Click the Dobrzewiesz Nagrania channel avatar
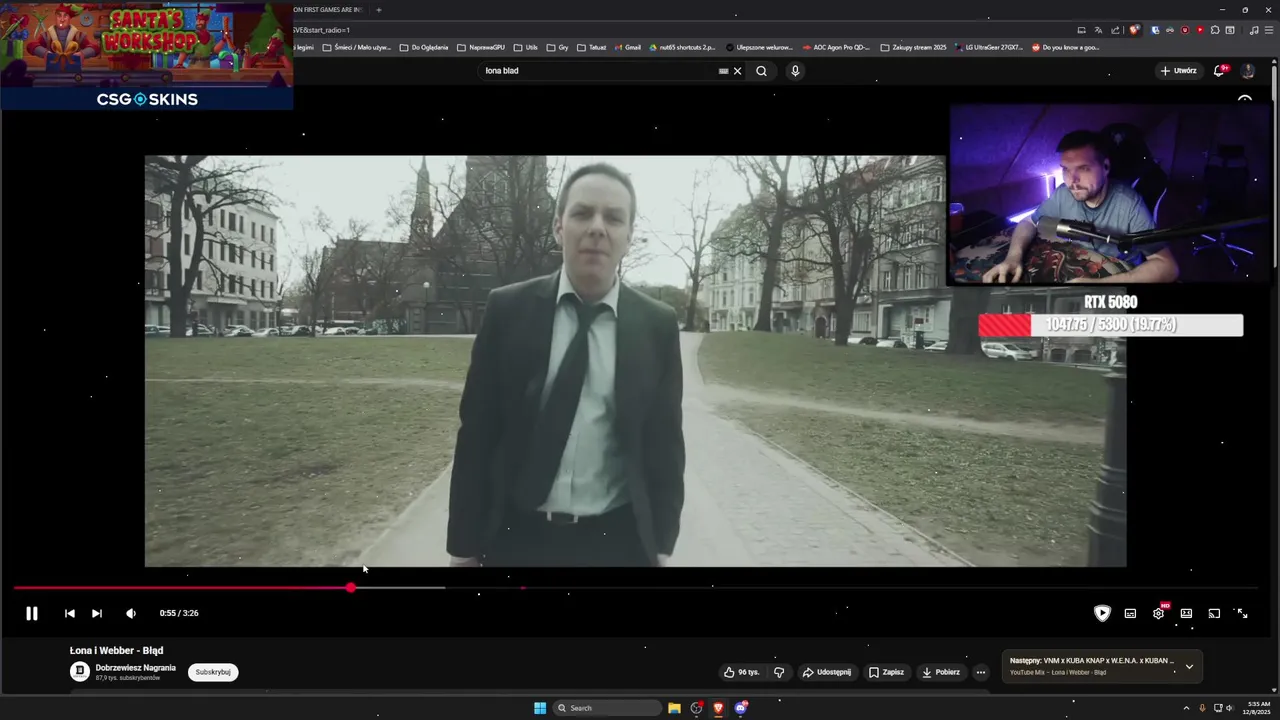This screenshot has height=720, width=1280. (x=80, y=672)
